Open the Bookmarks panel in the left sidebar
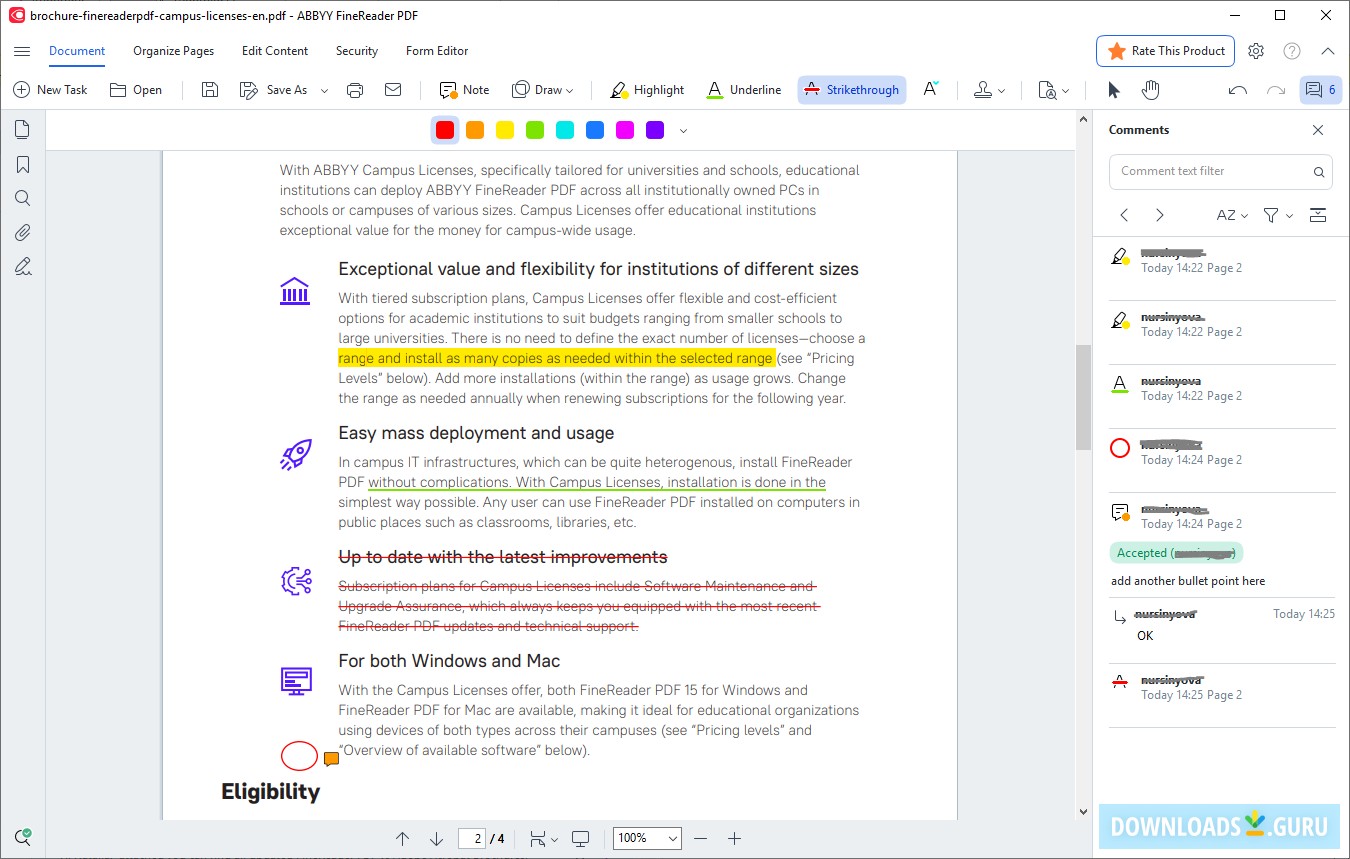This screenshot has height=859, width=1350. [22, 164]
